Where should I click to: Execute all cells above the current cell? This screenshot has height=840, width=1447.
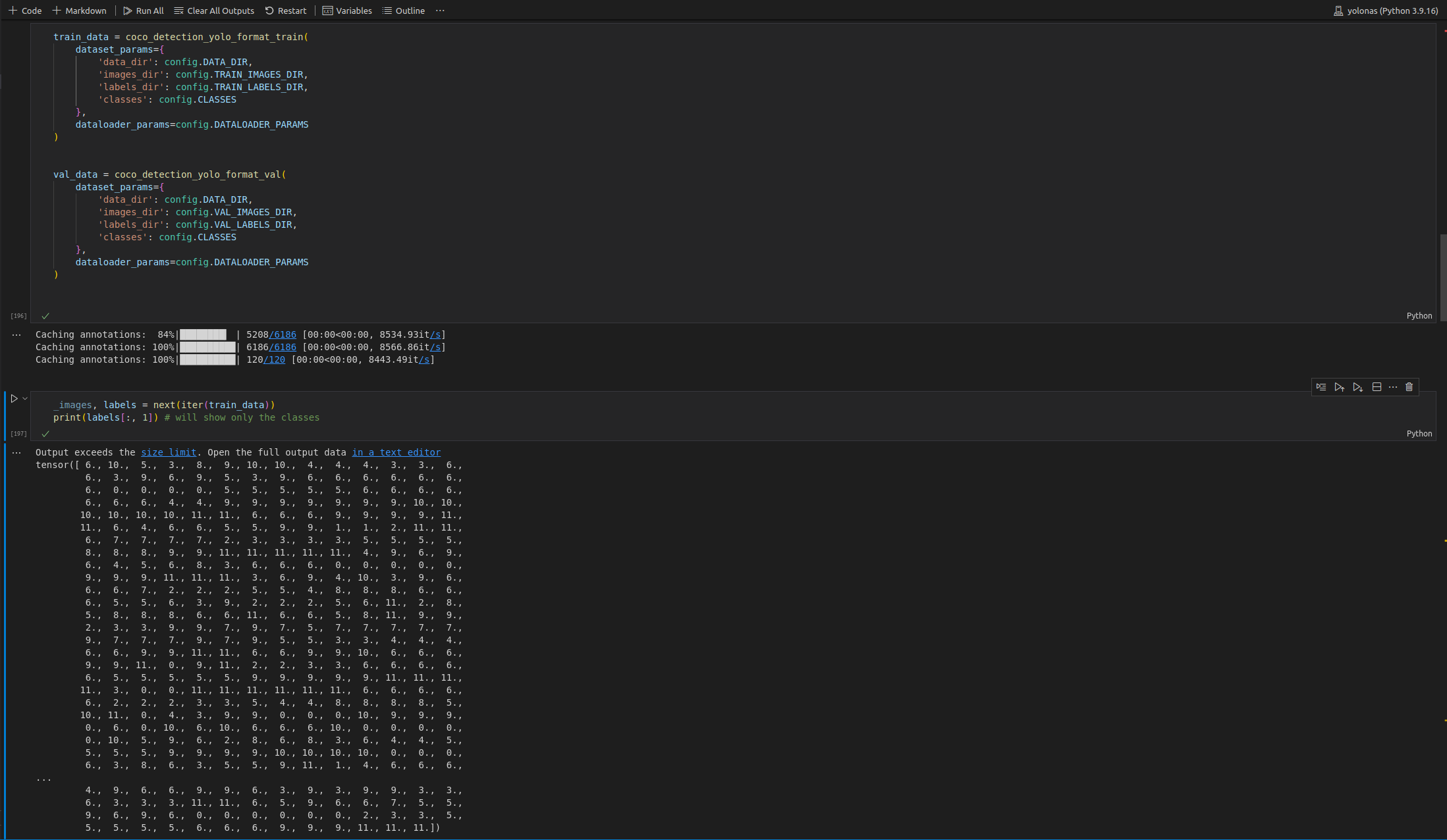(1340, 387)
